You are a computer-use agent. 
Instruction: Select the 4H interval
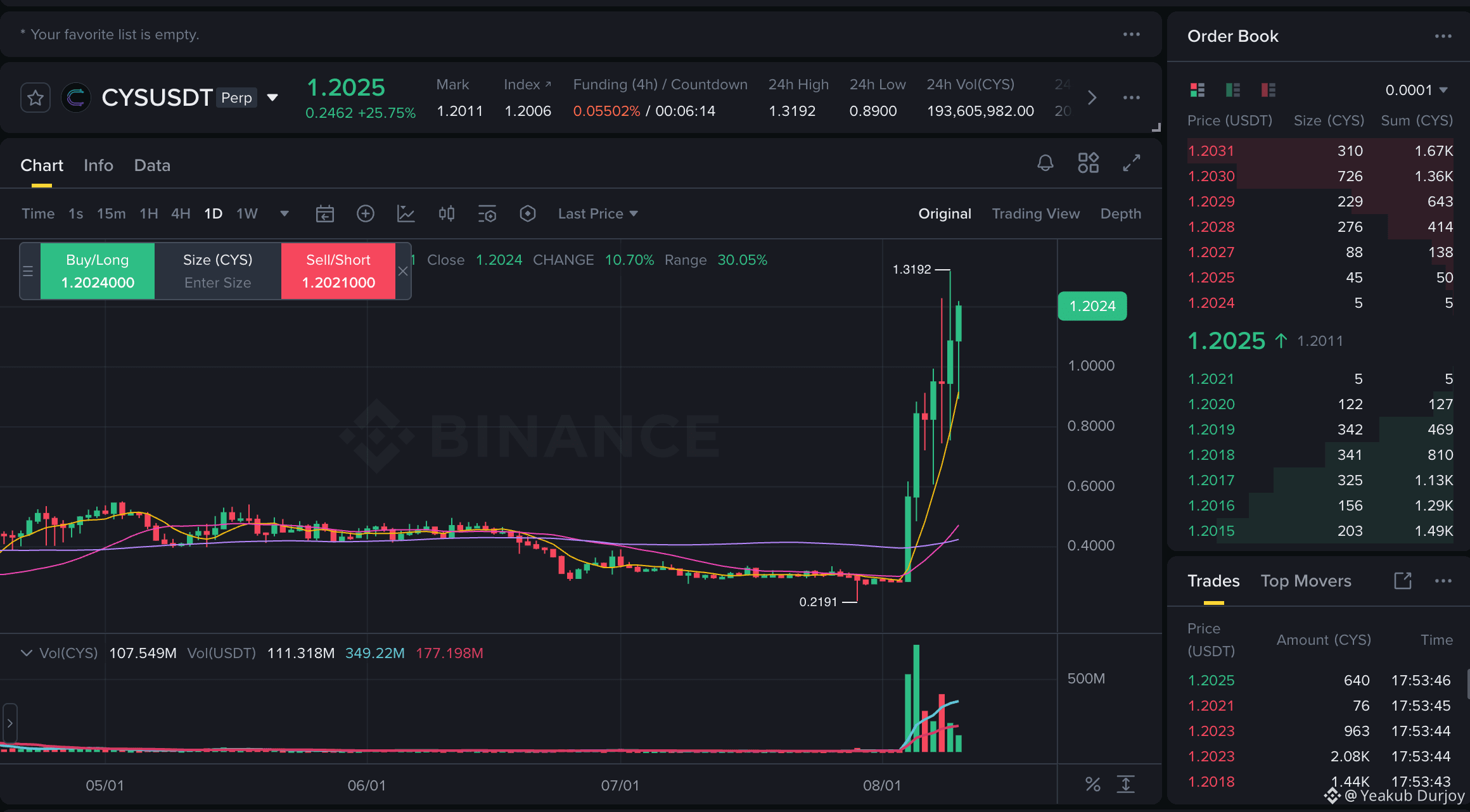[x=181, y=214]
